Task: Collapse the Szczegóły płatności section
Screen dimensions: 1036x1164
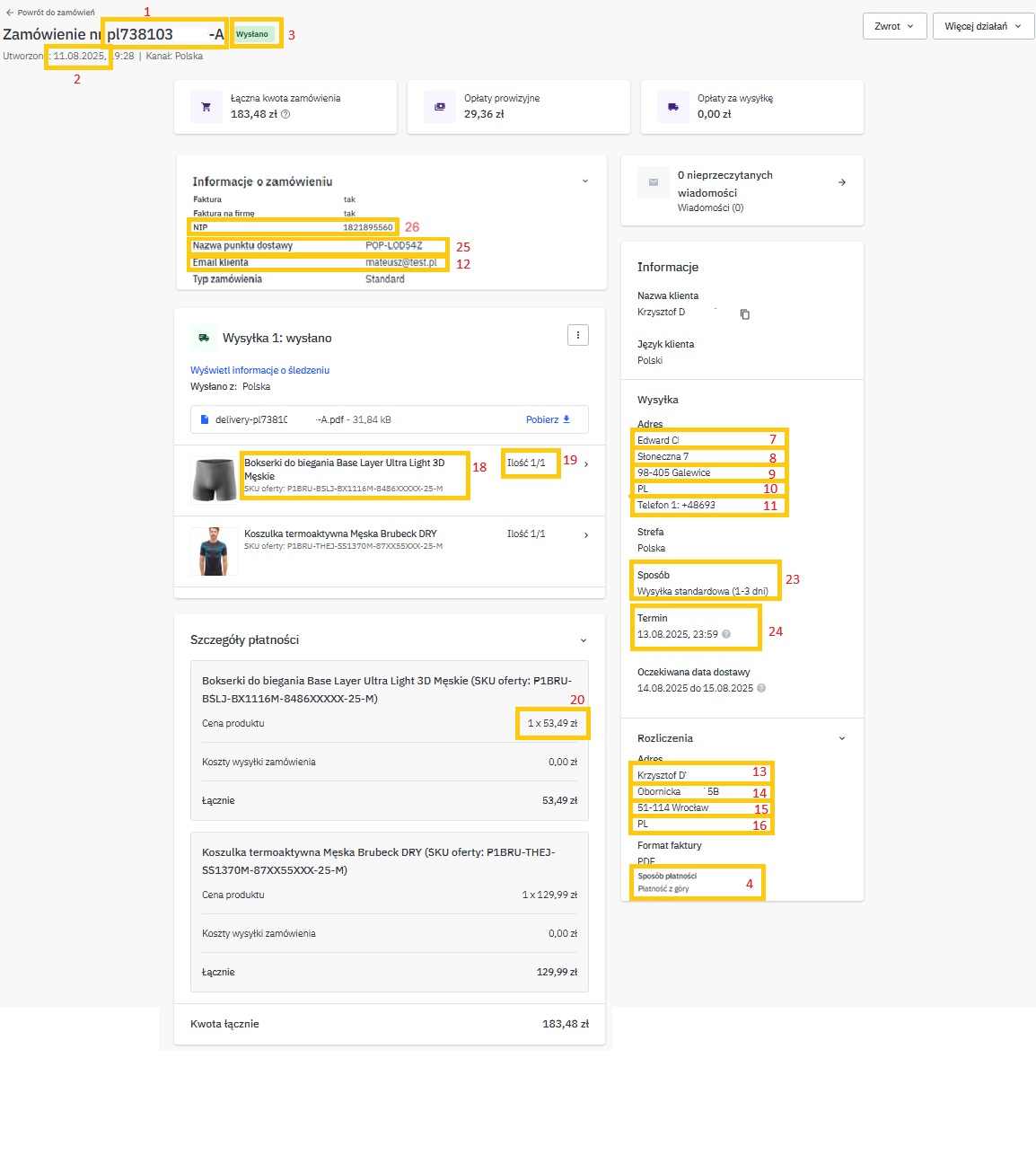Action: click(583, 640)
